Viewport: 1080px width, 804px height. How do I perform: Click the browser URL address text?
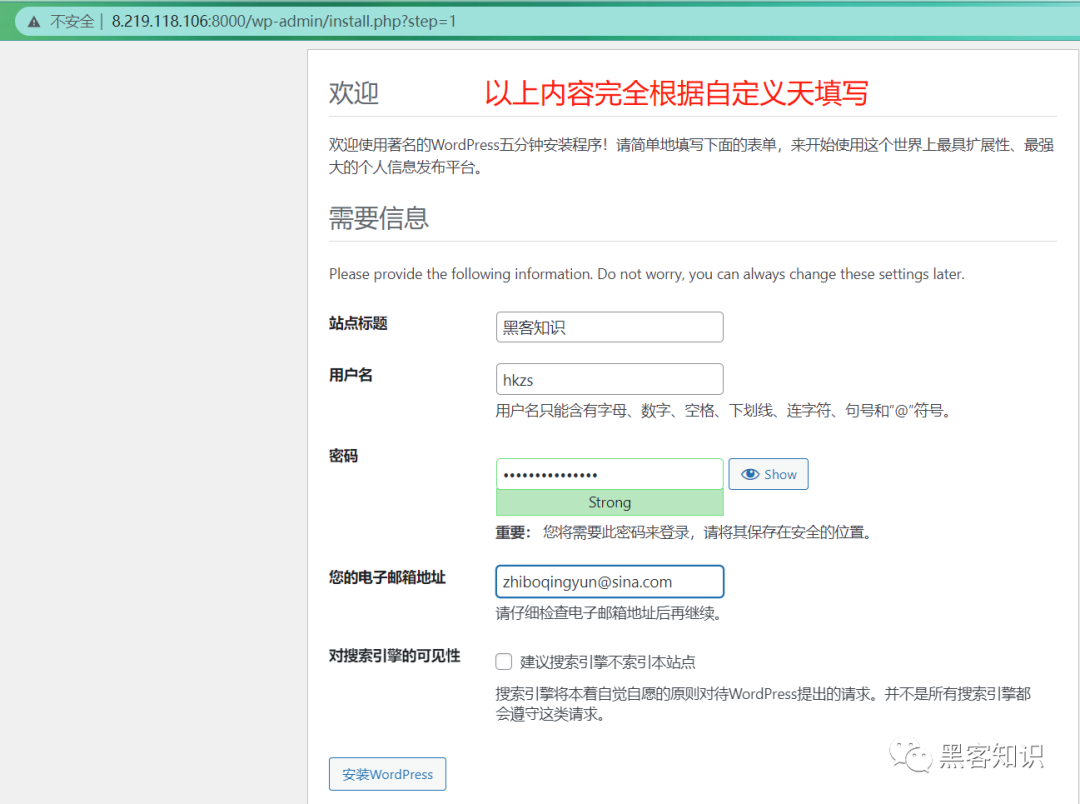click(284, 21)
